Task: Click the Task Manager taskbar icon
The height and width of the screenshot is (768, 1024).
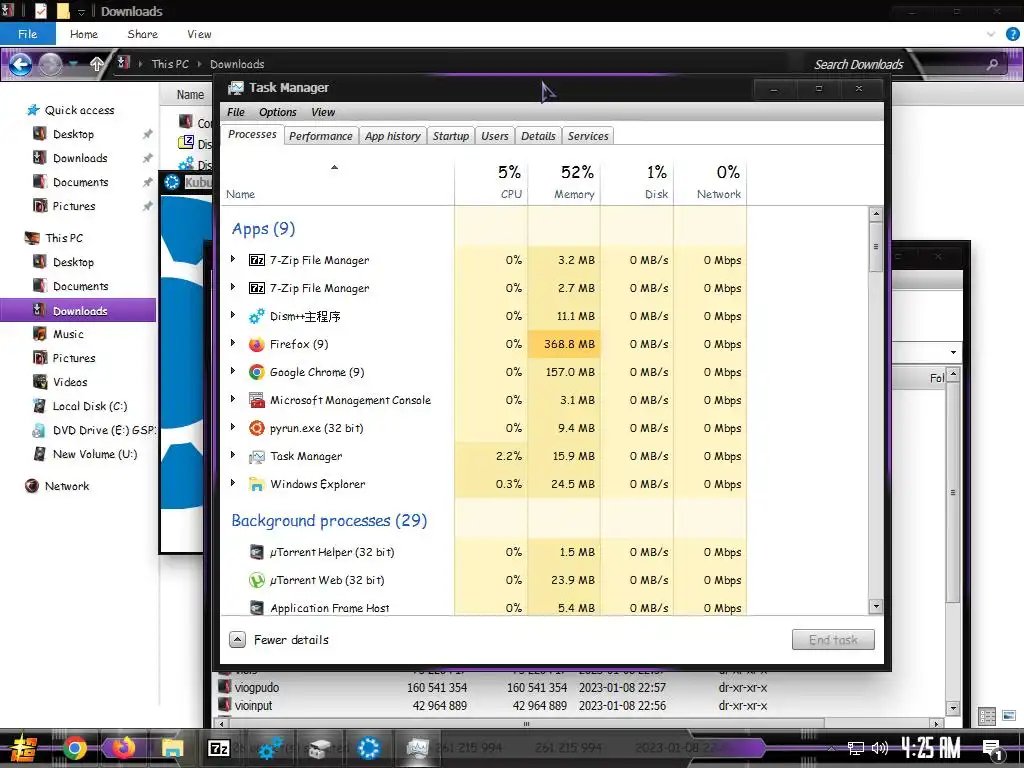Action: click(417, 748)
